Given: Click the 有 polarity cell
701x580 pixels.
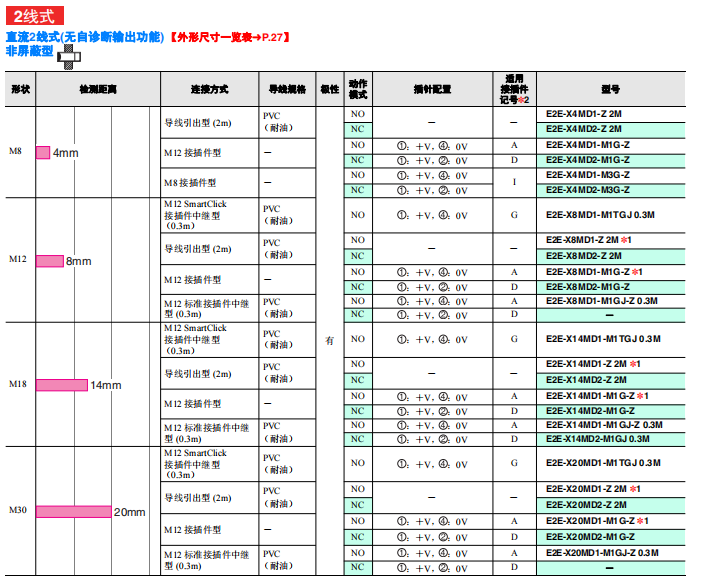Looking at the screenshot, I should coord(330,341).
